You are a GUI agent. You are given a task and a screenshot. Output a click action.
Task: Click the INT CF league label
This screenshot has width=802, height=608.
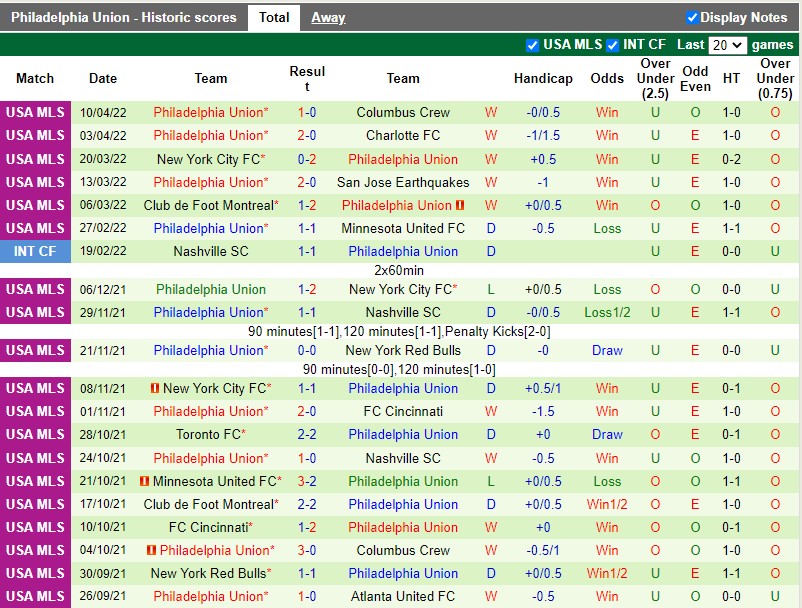tap(35, 252)
